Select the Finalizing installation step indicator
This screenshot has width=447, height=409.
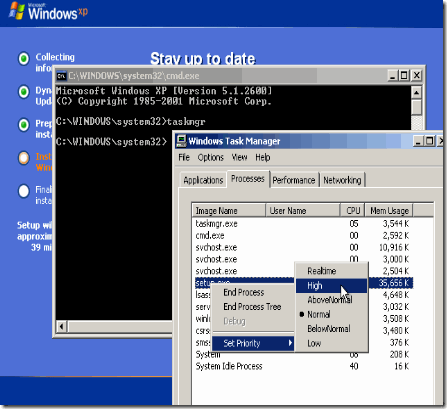(x=23, y=191)
